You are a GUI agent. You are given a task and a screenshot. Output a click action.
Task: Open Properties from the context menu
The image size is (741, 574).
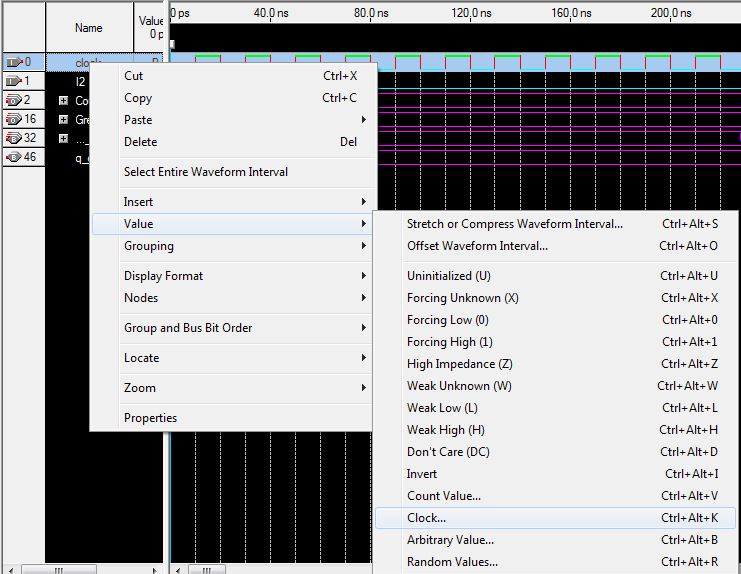151,418
